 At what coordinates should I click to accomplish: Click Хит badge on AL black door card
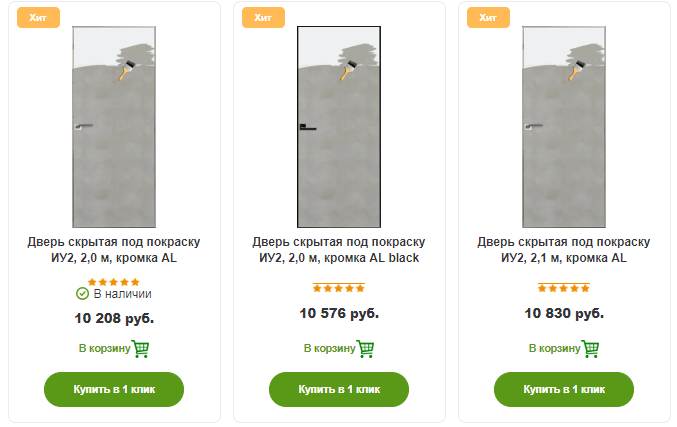click(263, 18)
